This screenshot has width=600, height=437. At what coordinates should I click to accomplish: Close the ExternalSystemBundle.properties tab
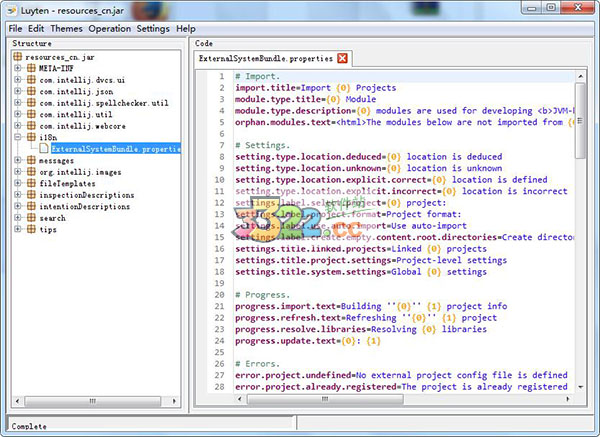coord(343,59)
